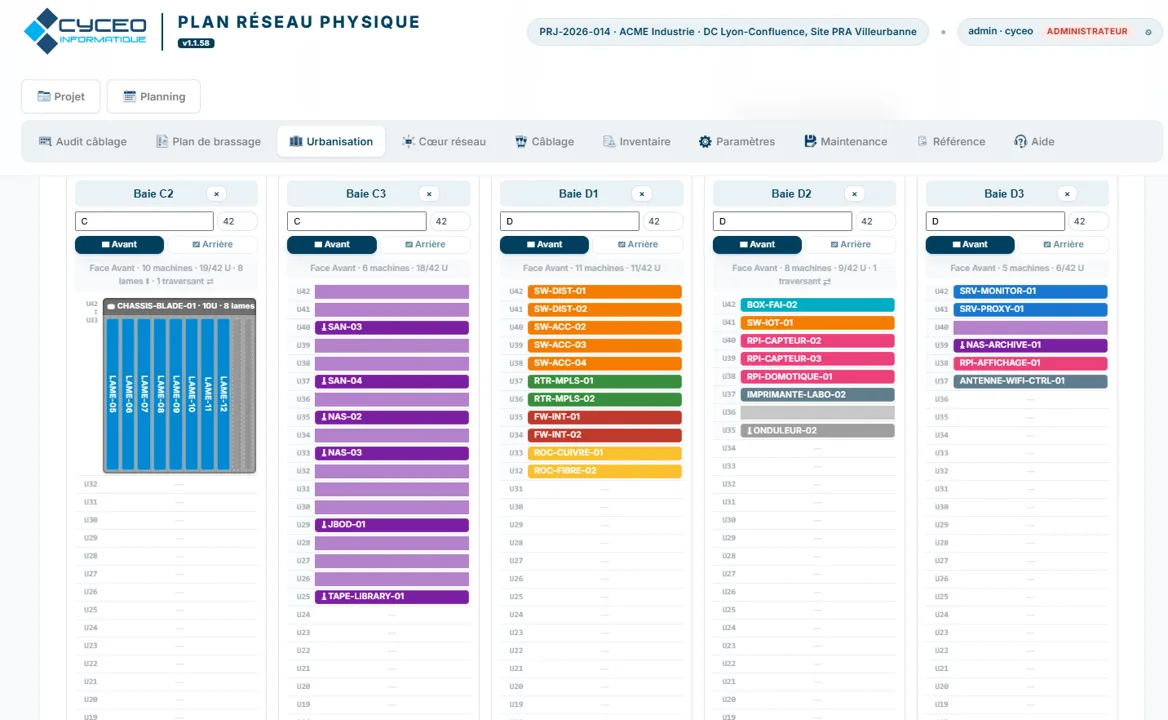Open the Planning button
The width and height of the screenshot is (1168, 720).
coord(153,97)
